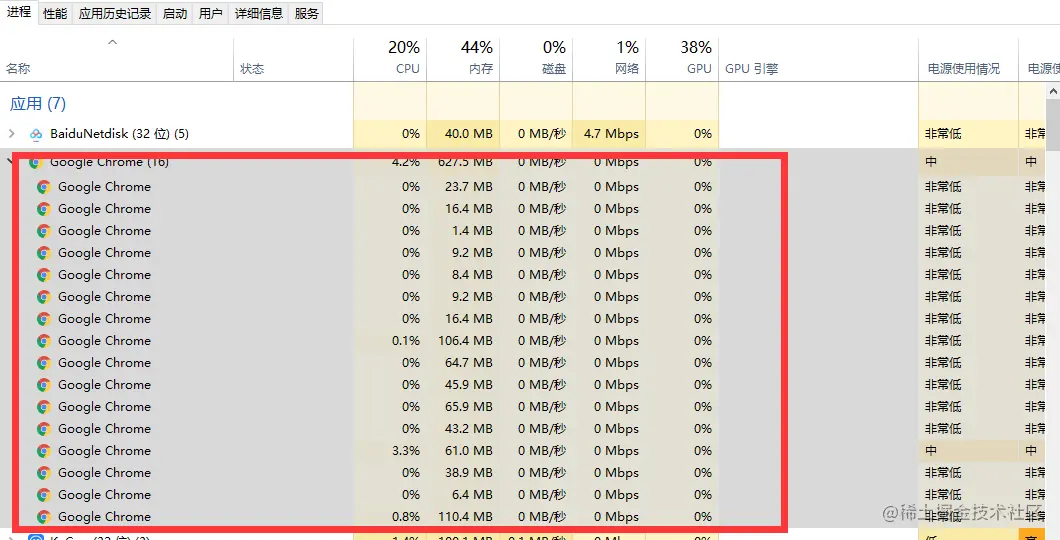Click 中 power usage in 61.0 MB row
Screen dimensions: 1060x540
(931, 451)
